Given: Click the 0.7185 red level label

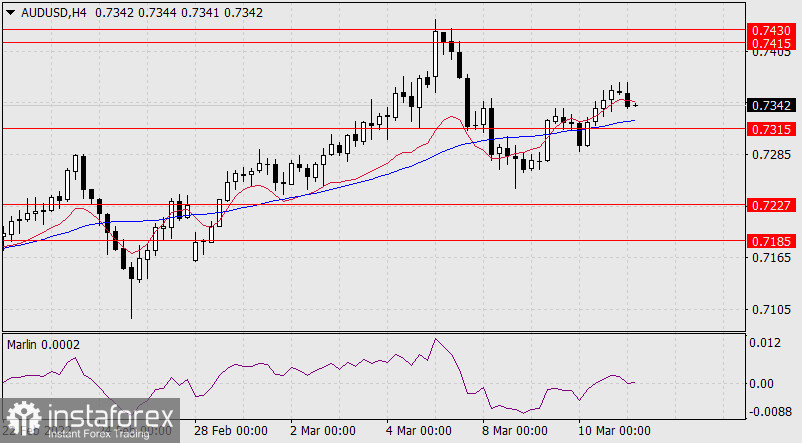Looking at the screenshot, I should [x=771, y=241].
